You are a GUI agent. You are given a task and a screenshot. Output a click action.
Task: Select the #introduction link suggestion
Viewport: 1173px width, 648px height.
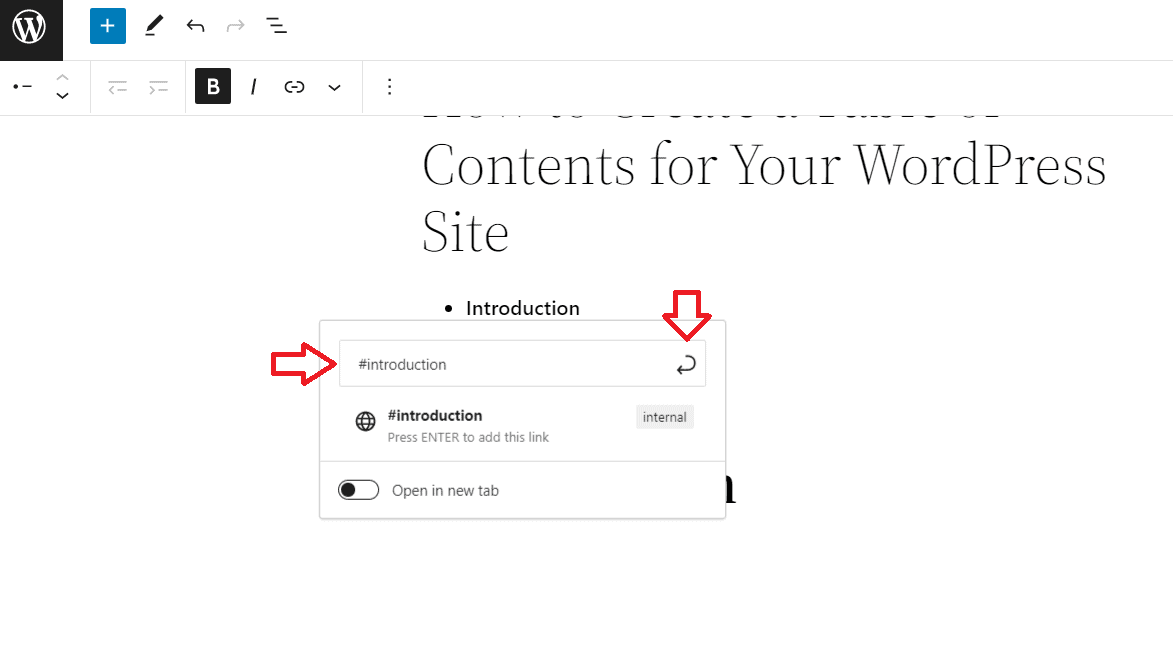click(x=523, y=426)
